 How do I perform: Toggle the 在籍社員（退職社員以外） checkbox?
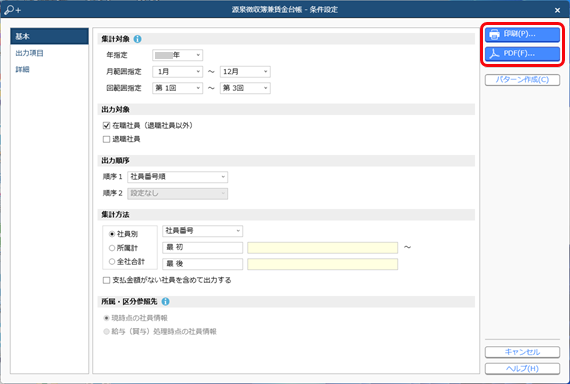click(x=107, y=126)
